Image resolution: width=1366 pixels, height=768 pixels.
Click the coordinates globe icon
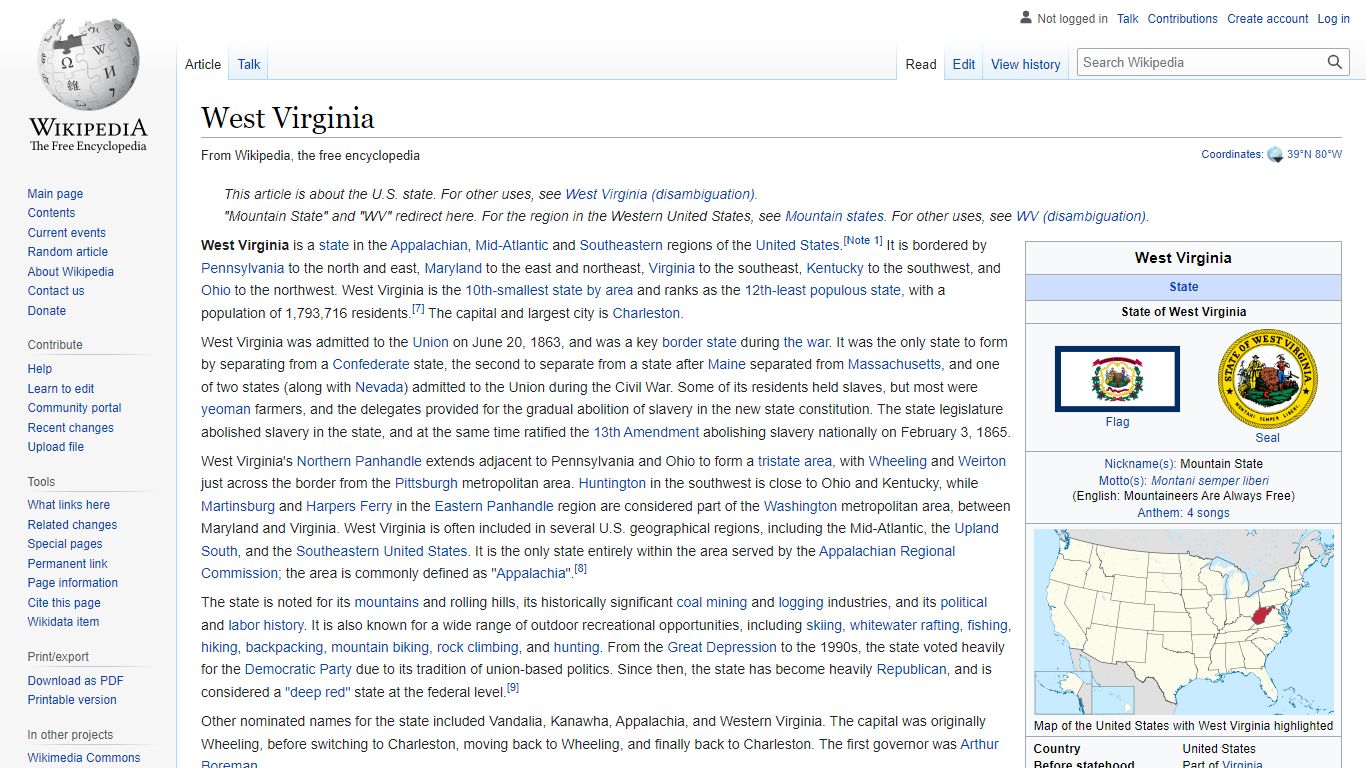pyautogui.click(x=1275, y=154)
